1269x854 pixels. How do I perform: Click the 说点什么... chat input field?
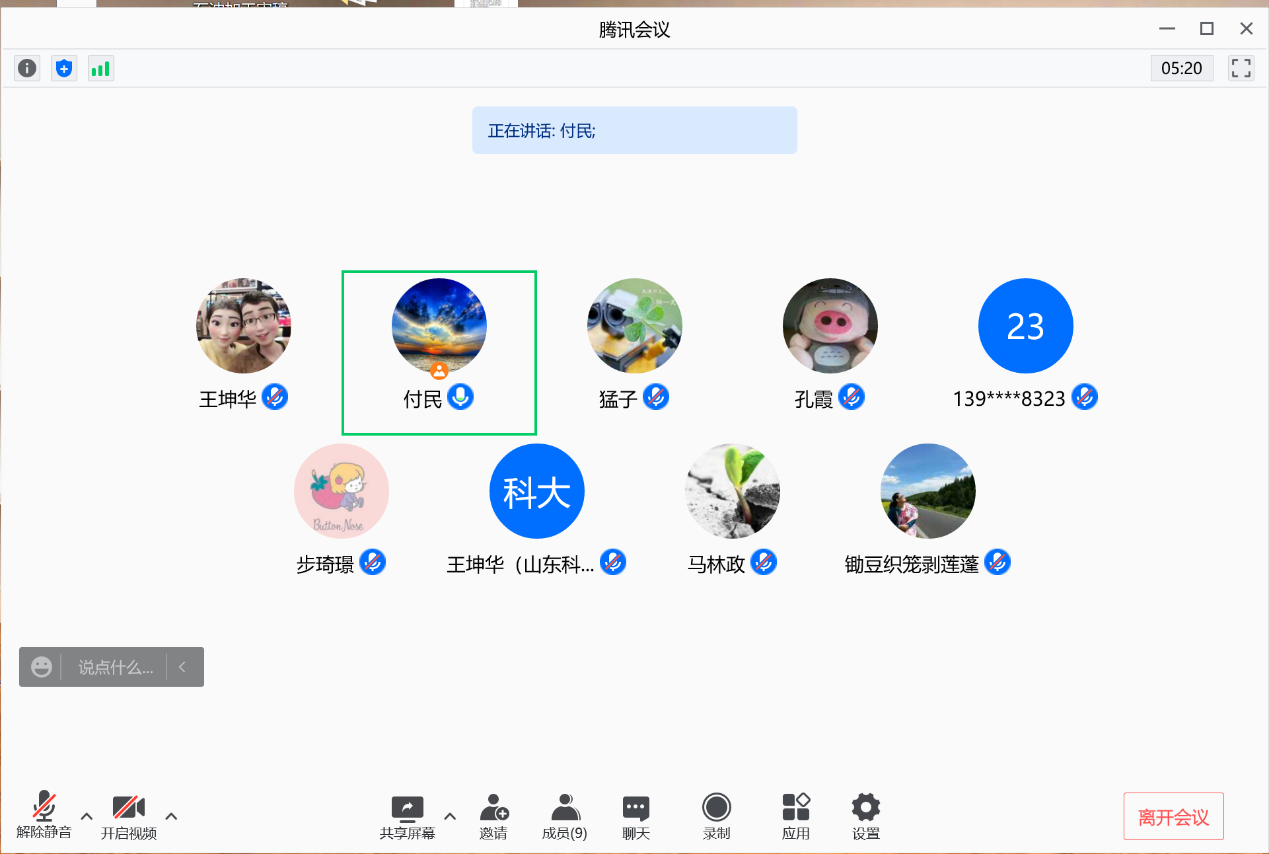pyautogui.click(x=115, y=667)
